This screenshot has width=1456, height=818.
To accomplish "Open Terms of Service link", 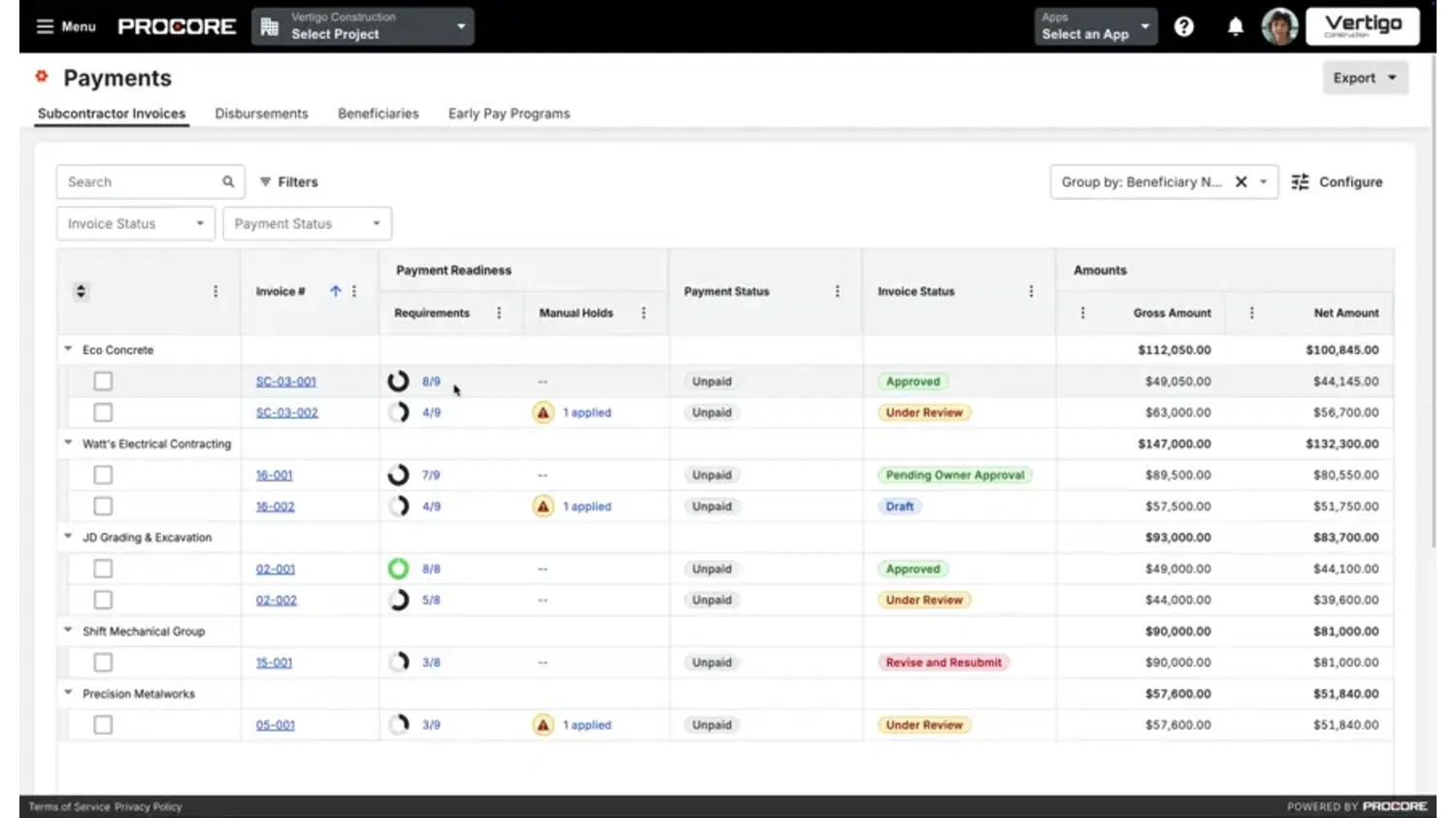I will (x=70, y=806).
